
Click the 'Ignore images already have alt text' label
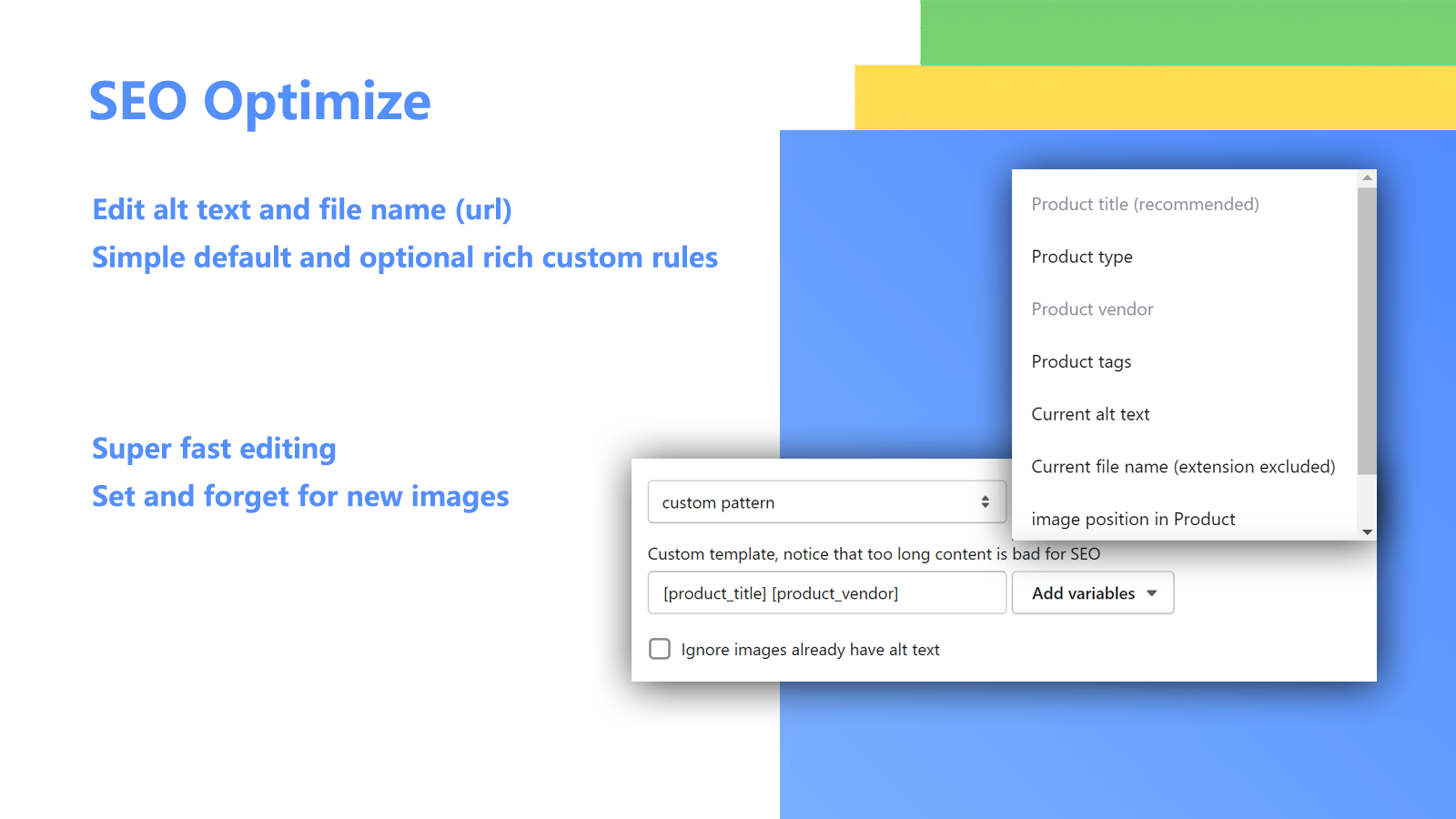click(x=810, y=650)
